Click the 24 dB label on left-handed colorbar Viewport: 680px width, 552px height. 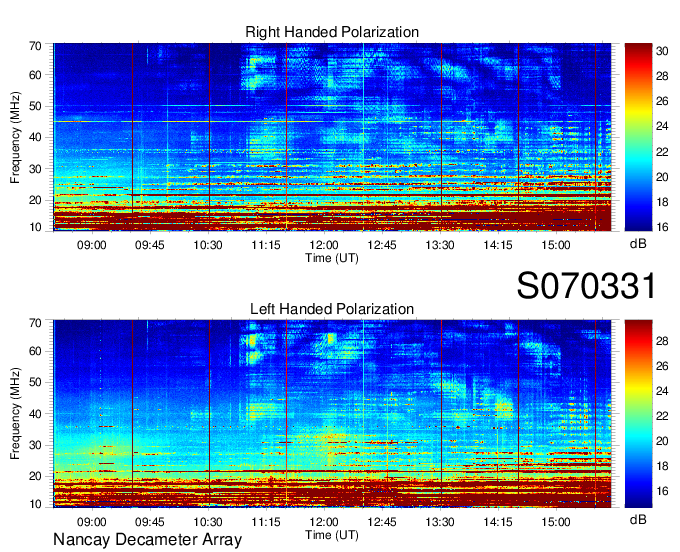coord(662,391)
